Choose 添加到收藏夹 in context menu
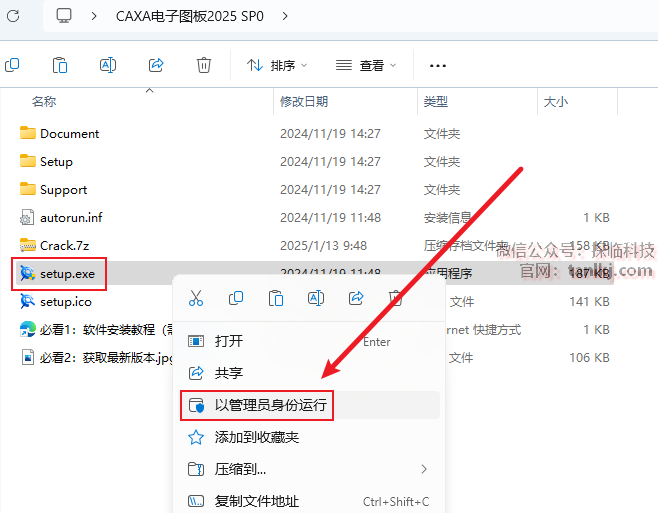 tap(310, 437)
